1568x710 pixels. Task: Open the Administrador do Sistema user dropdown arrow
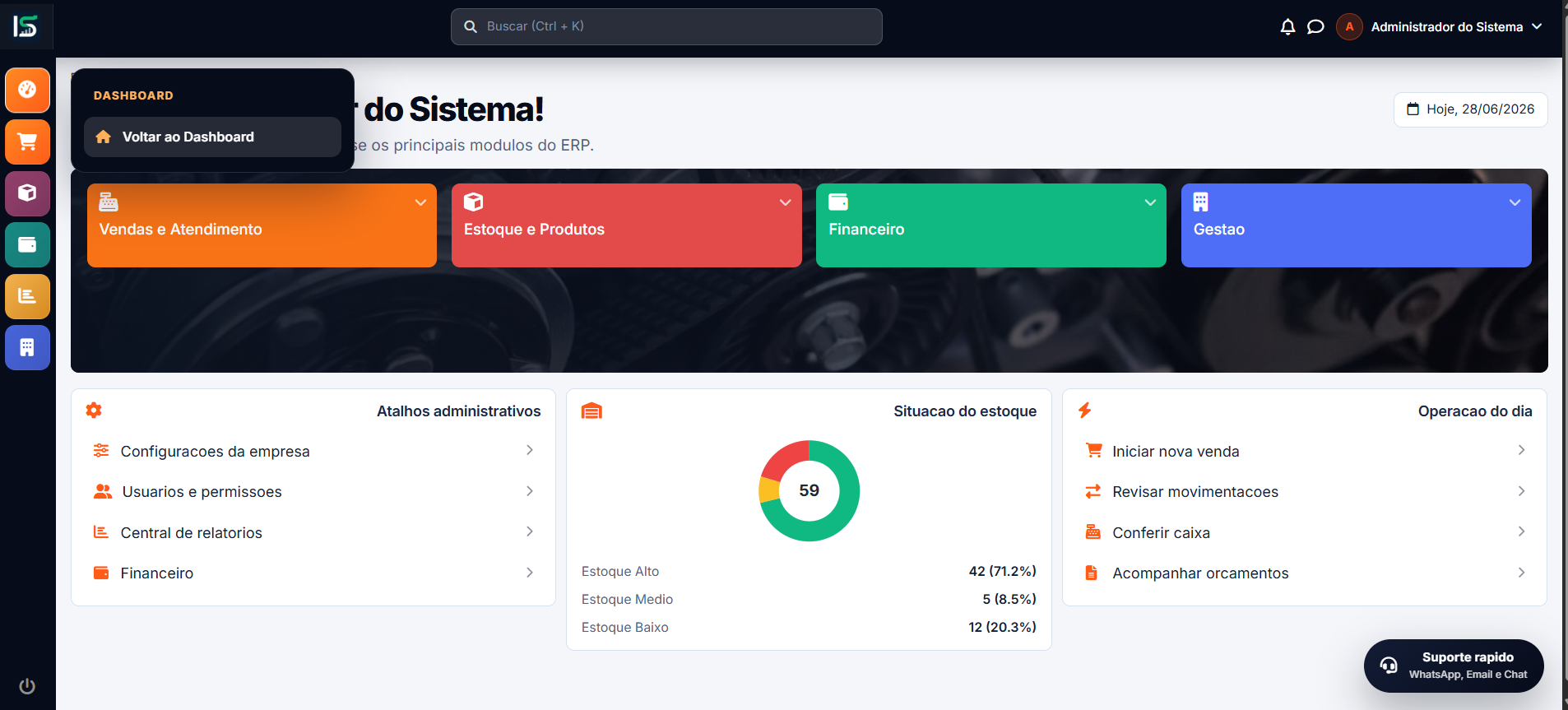1537,26
